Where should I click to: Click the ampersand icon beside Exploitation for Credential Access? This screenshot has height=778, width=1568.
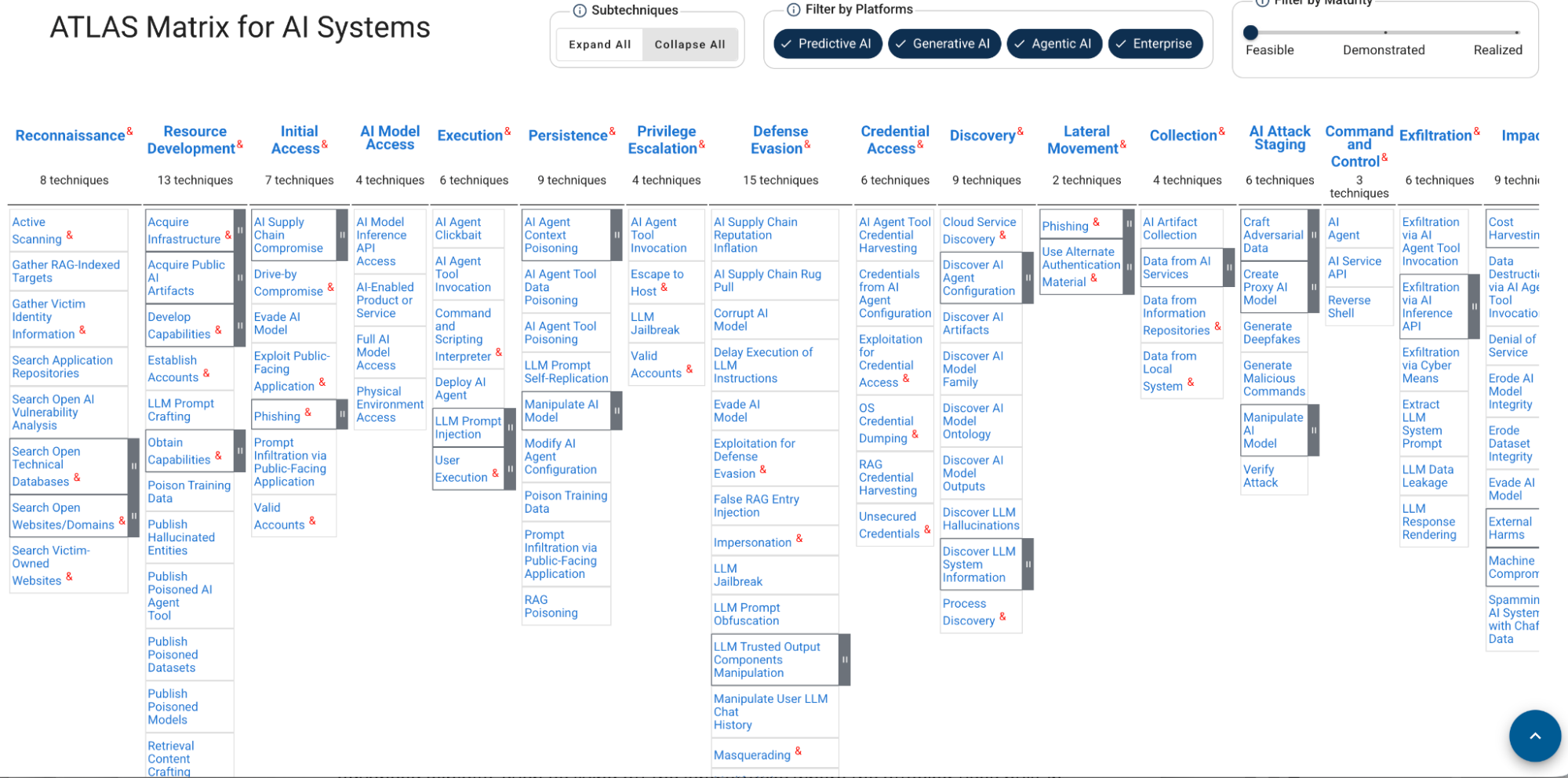coord(905,378)
